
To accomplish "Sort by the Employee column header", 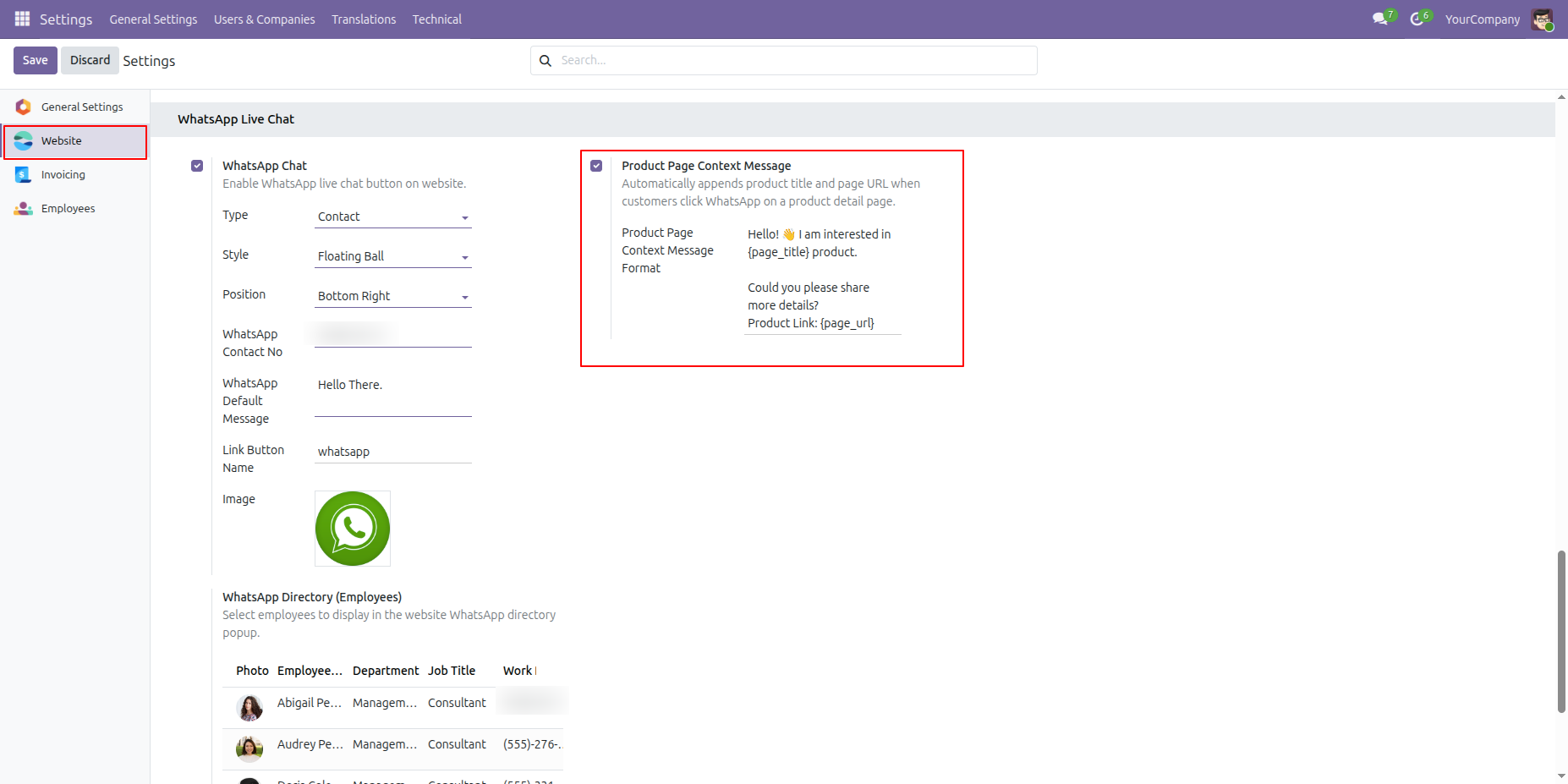I will [310, 671].
